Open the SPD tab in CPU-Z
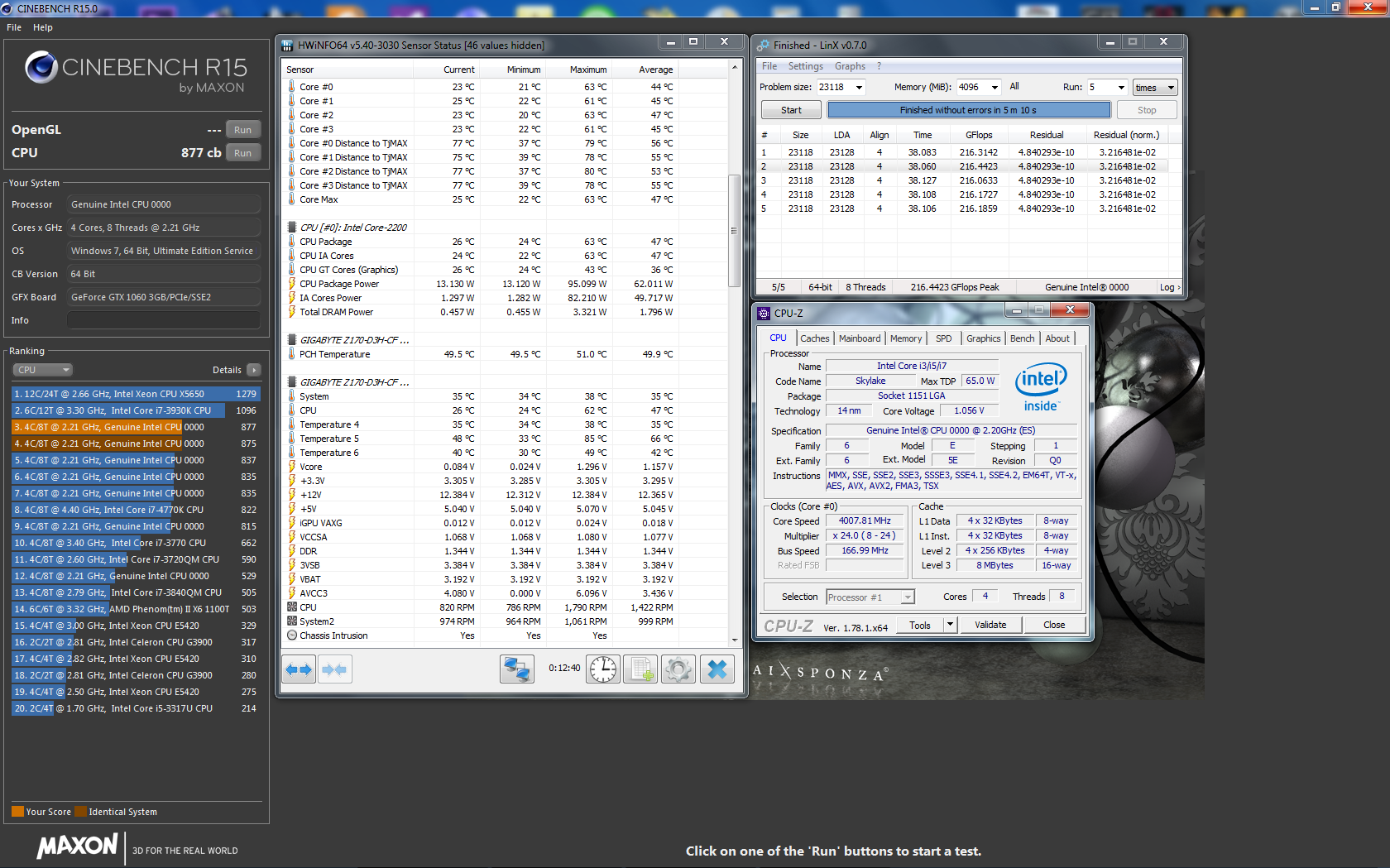 [943, 338]
